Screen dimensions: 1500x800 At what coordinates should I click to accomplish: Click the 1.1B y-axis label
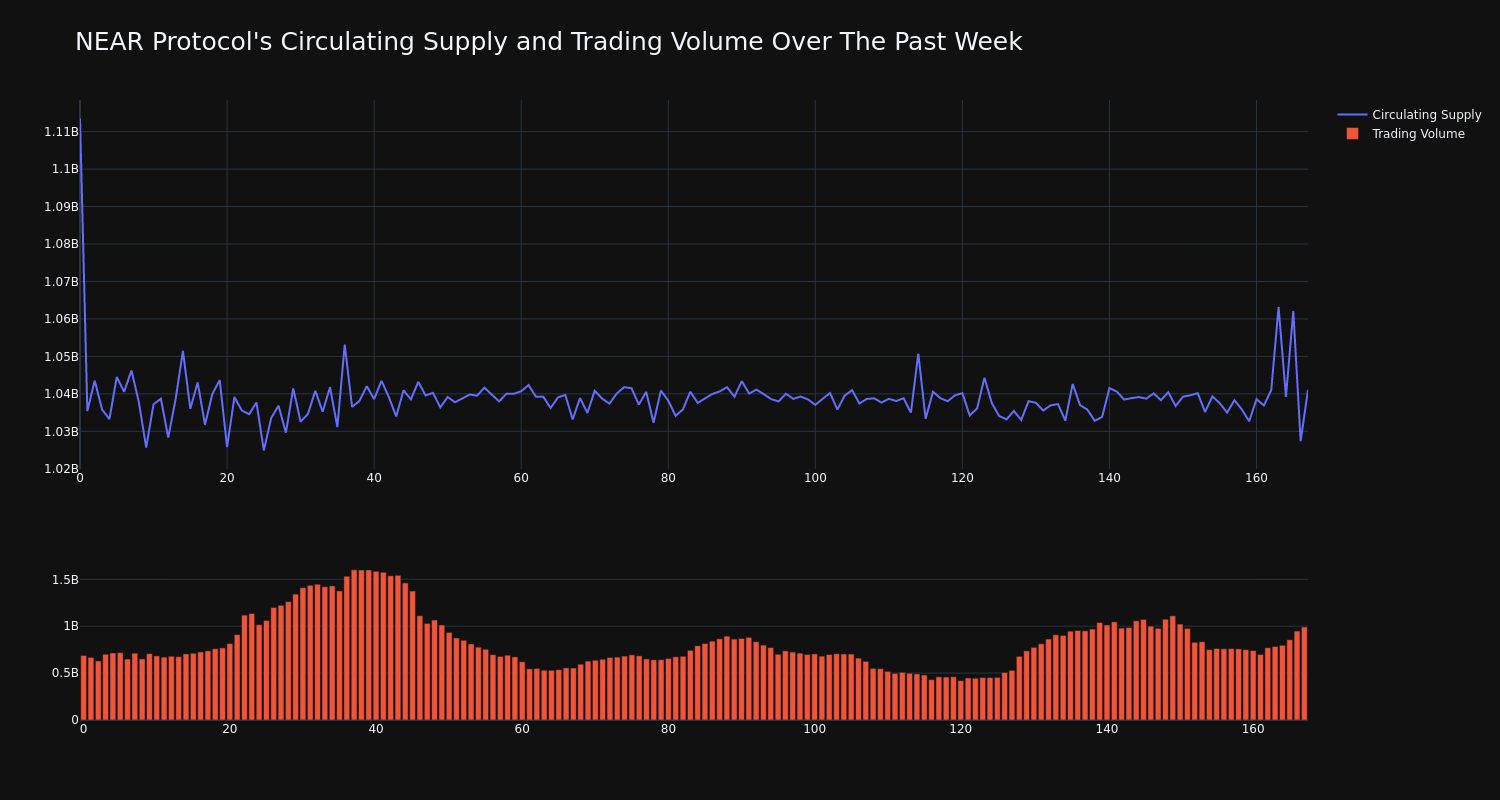pyautogui.click(x=65, y=169)
